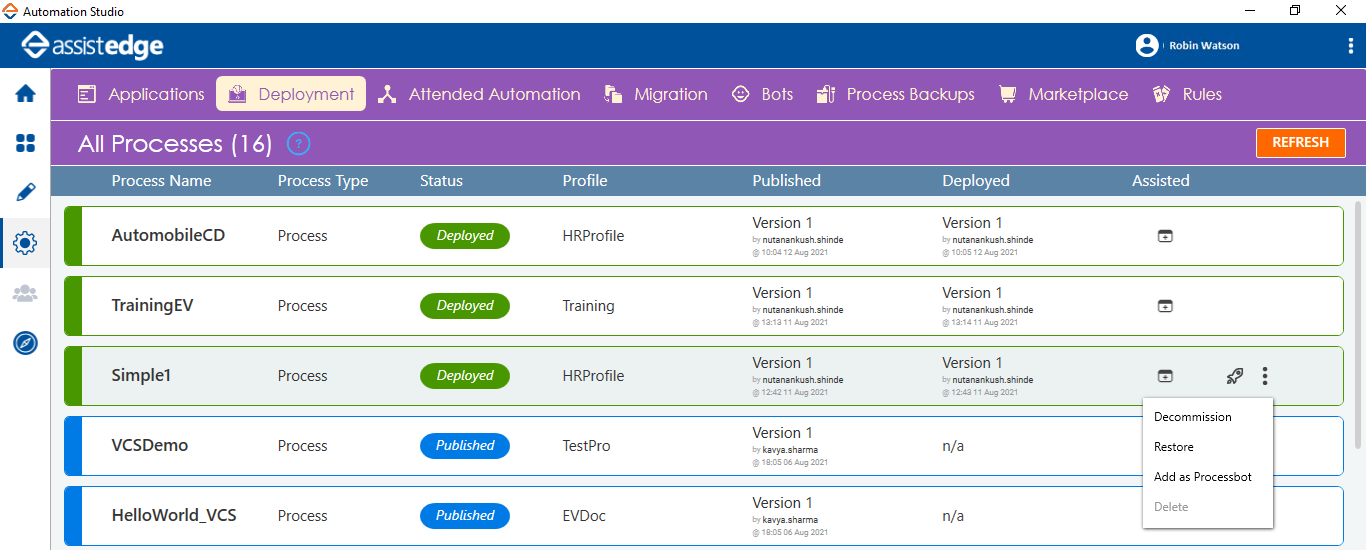Click the four-squares dashboard sidebar icon
1366x550 pixels.
coord(25,143)
